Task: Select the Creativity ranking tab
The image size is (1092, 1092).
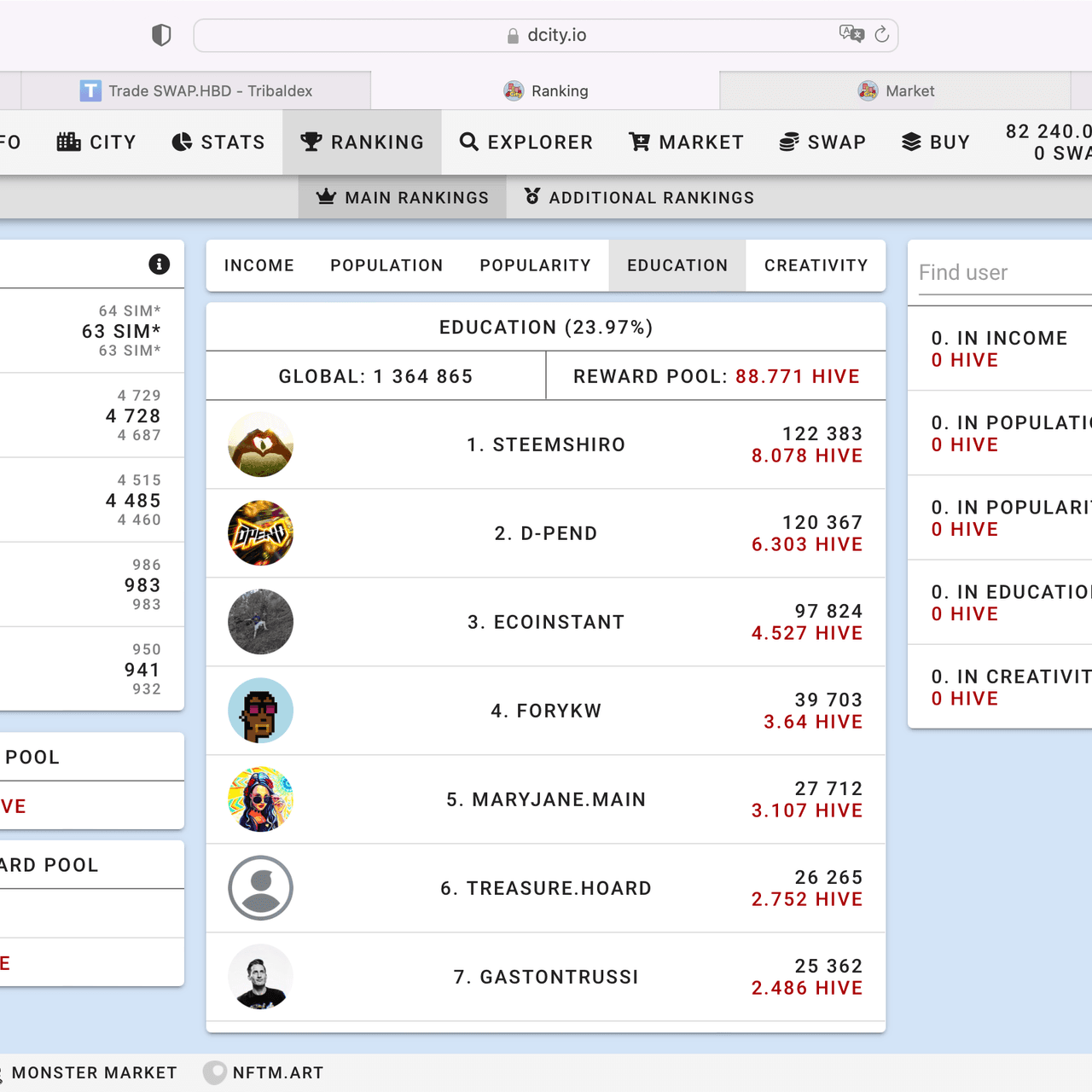Action: tap(816, 265)
